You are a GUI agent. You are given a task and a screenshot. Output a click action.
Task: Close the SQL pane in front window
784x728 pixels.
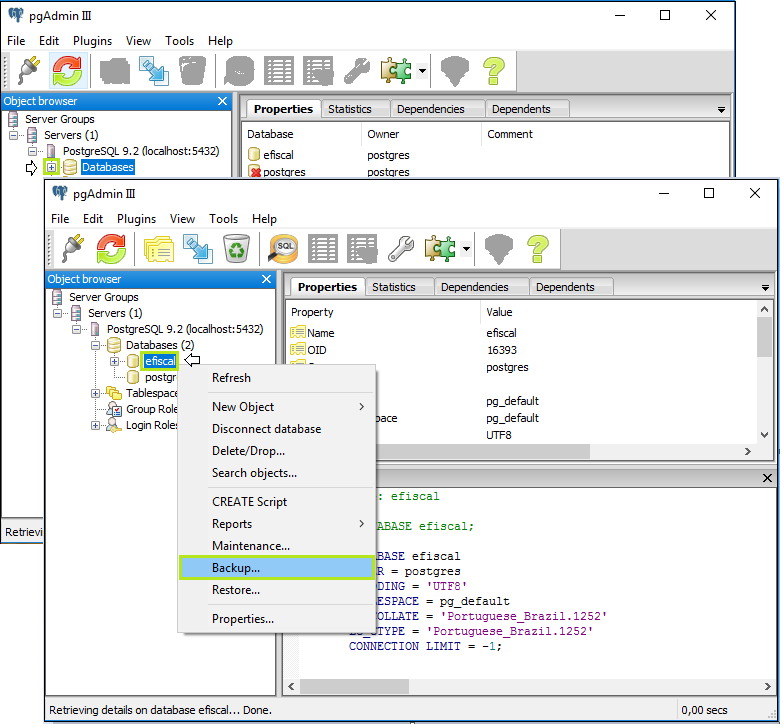(768, 478)
